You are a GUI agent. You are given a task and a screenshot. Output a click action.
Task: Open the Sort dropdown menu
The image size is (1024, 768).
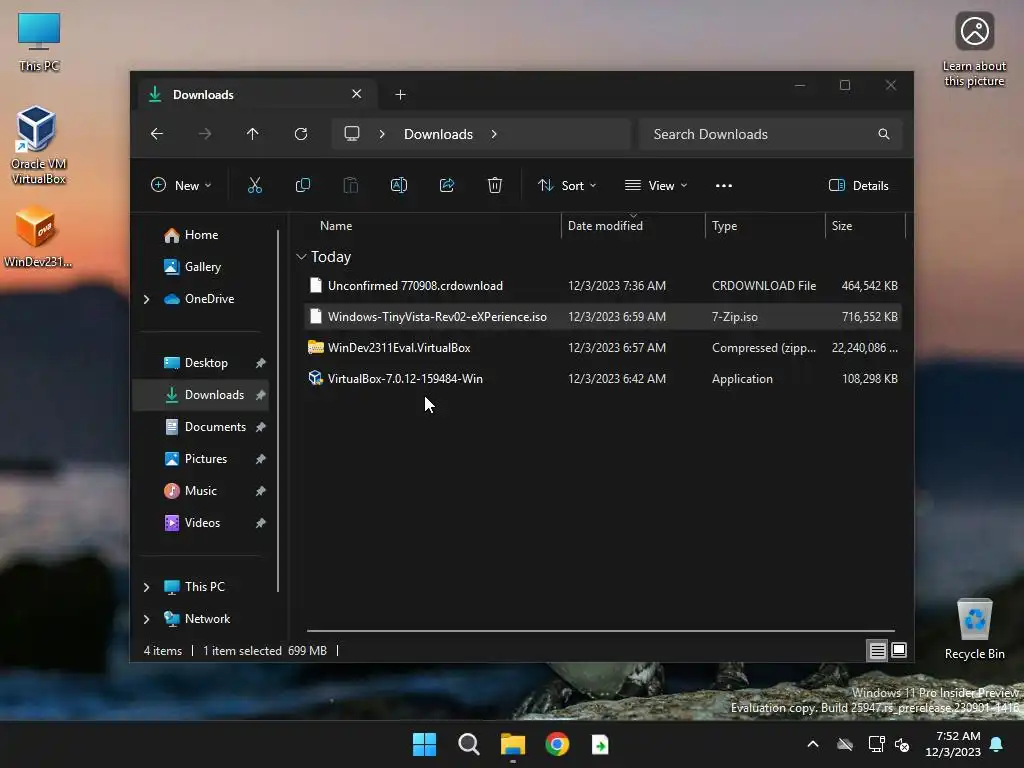567,185
